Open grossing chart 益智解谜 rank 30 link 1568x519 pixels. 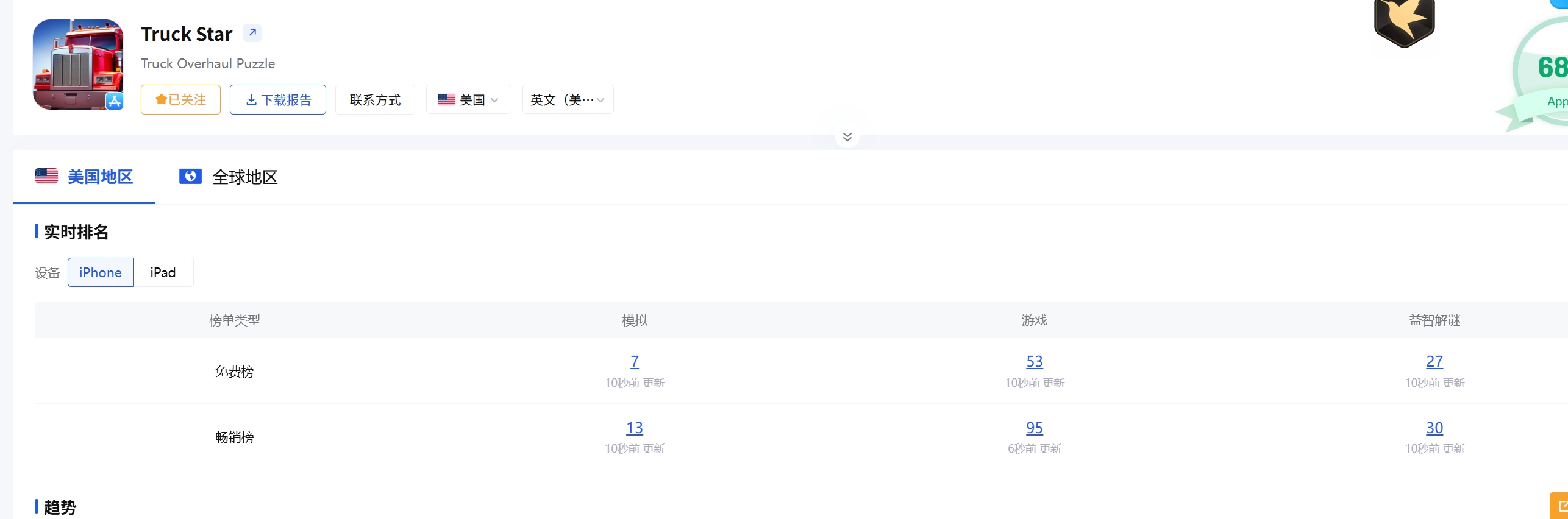coord(1434,428)
